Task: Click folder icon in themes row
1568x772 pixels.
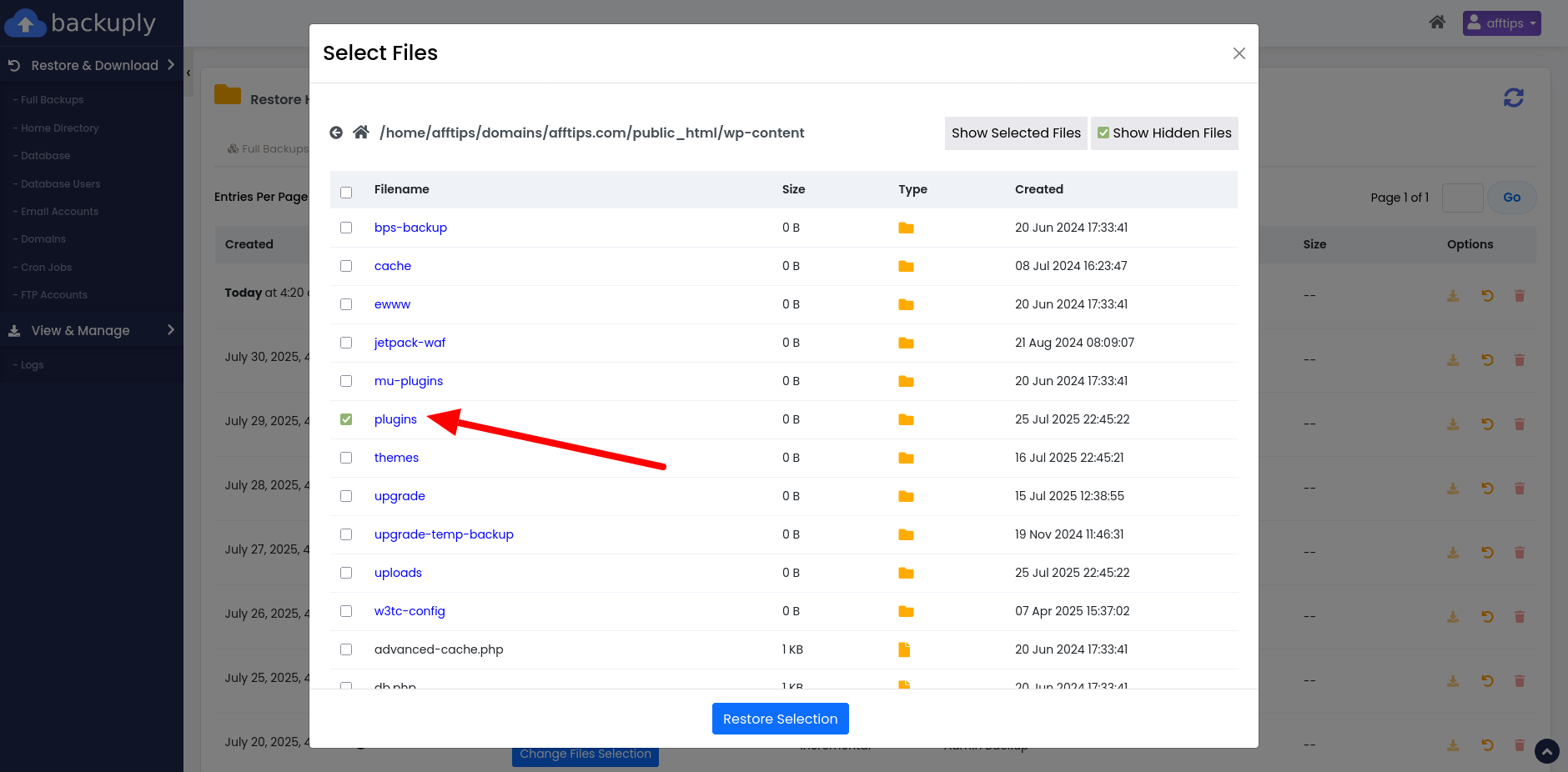Action: pos(906,458)
